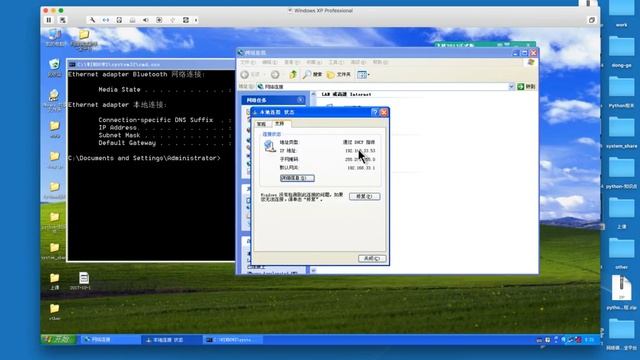Click the Windows flag logo in Network Connections
The image size is (640, 360).
click(x=531, y=62)
